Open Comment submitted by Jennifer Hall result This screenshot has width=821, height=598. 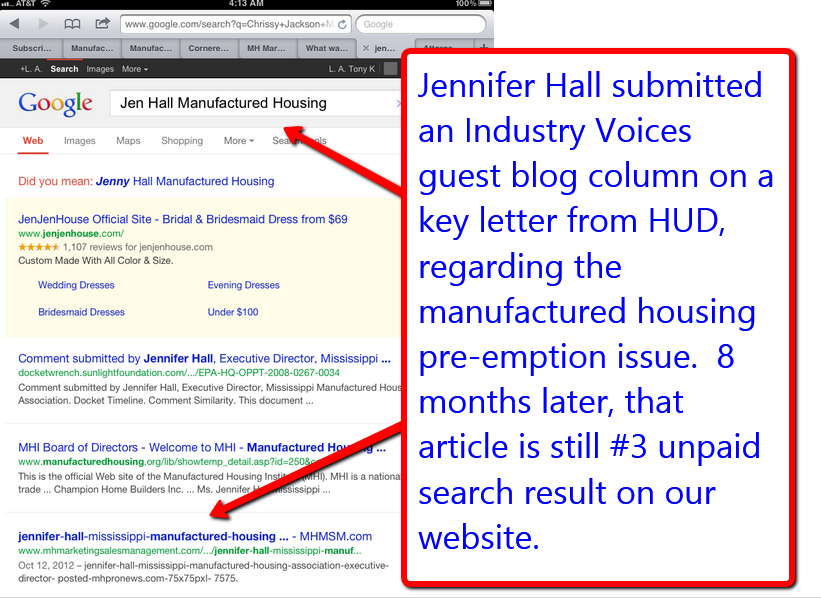[x=204, y=359]
